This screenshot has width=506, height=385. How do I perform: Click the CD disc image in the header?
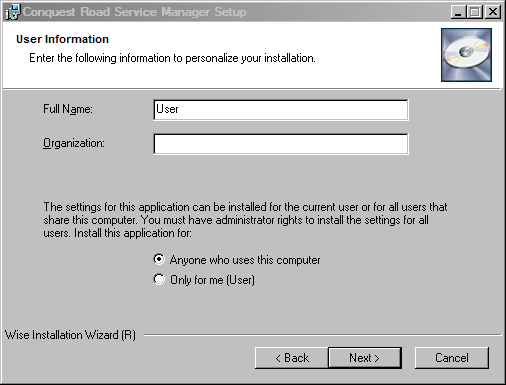tap(466, 55)
